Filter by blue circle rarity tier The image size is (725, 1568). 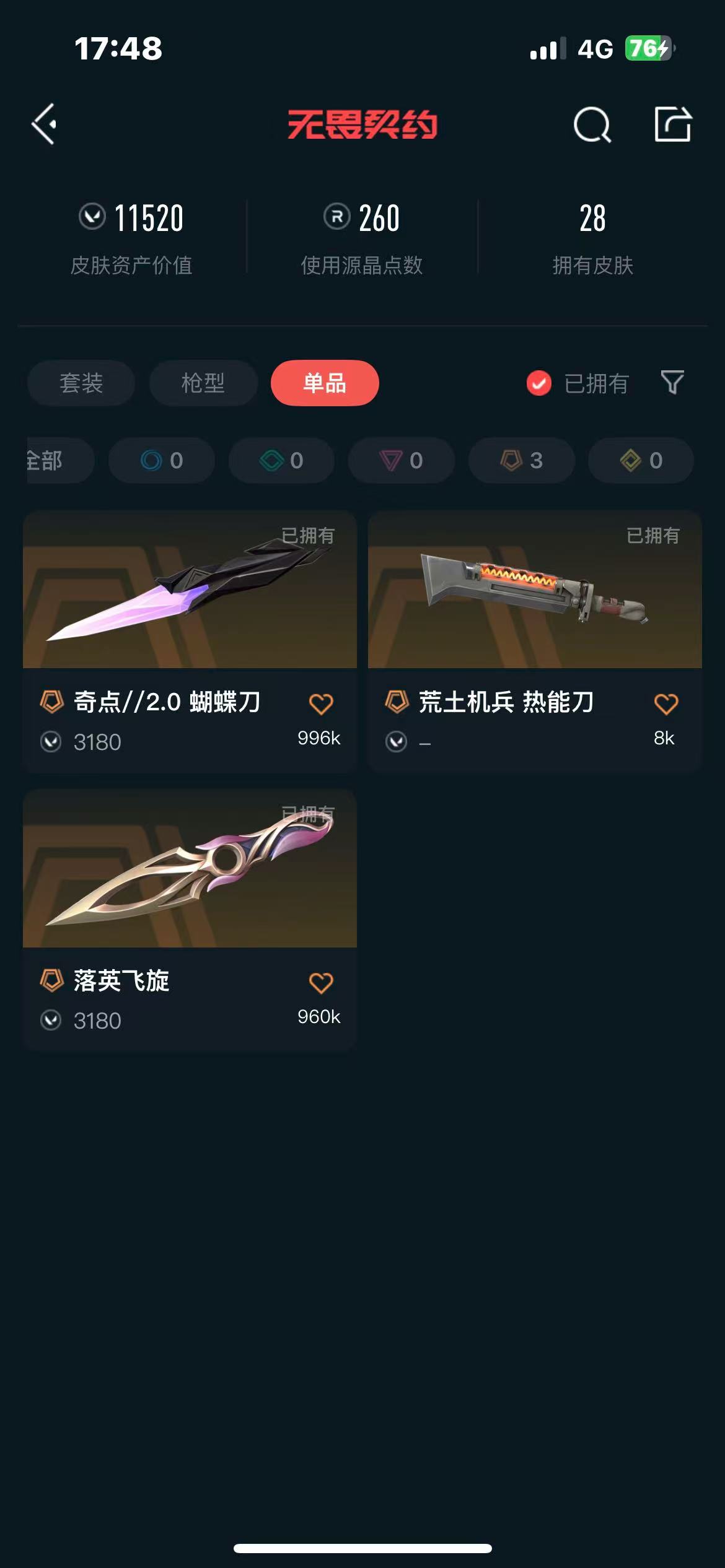[162, 460]
